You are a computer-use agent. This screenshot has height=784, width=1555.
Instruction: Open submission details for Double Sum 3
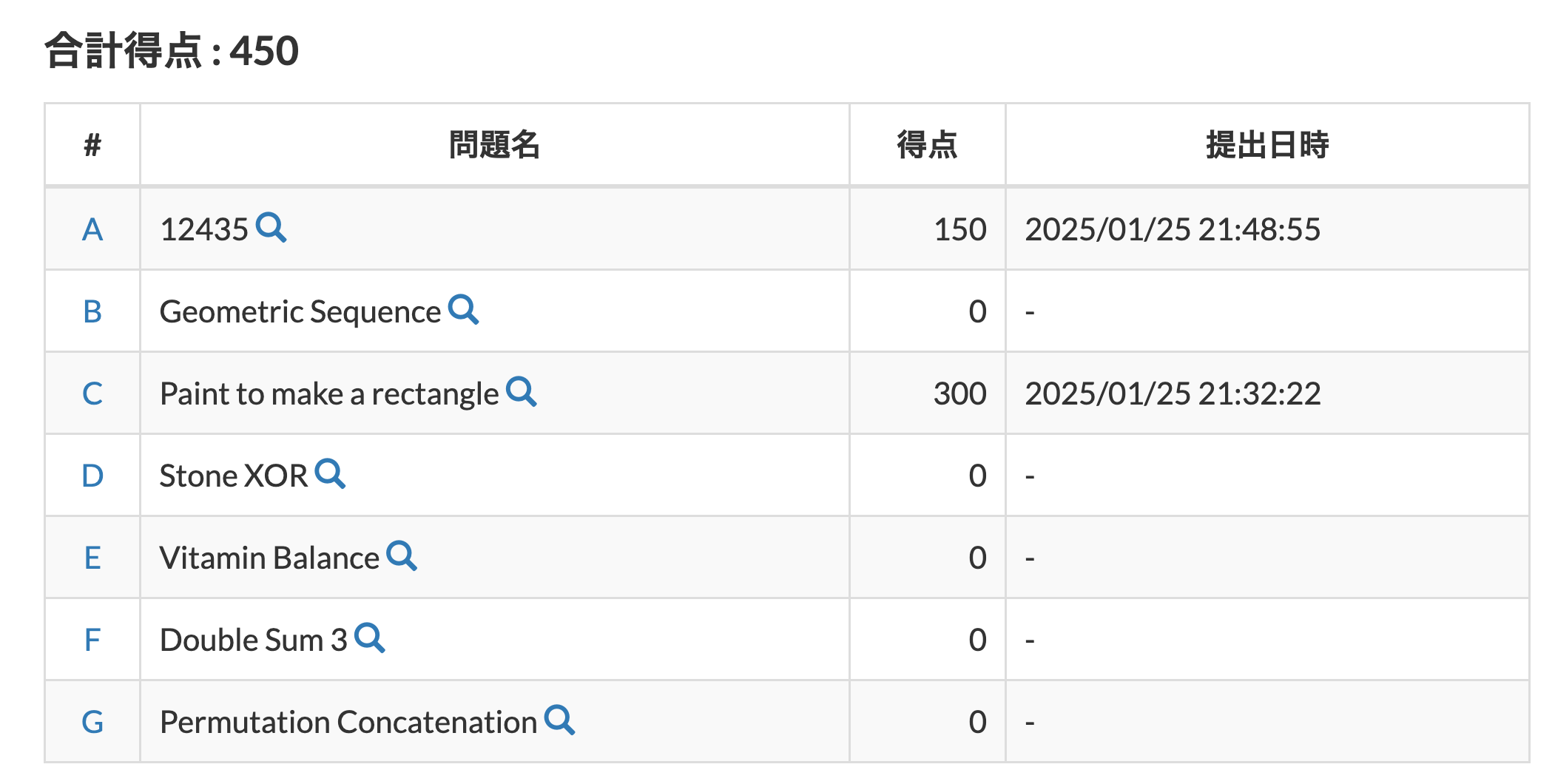click(x=372, y=639)
